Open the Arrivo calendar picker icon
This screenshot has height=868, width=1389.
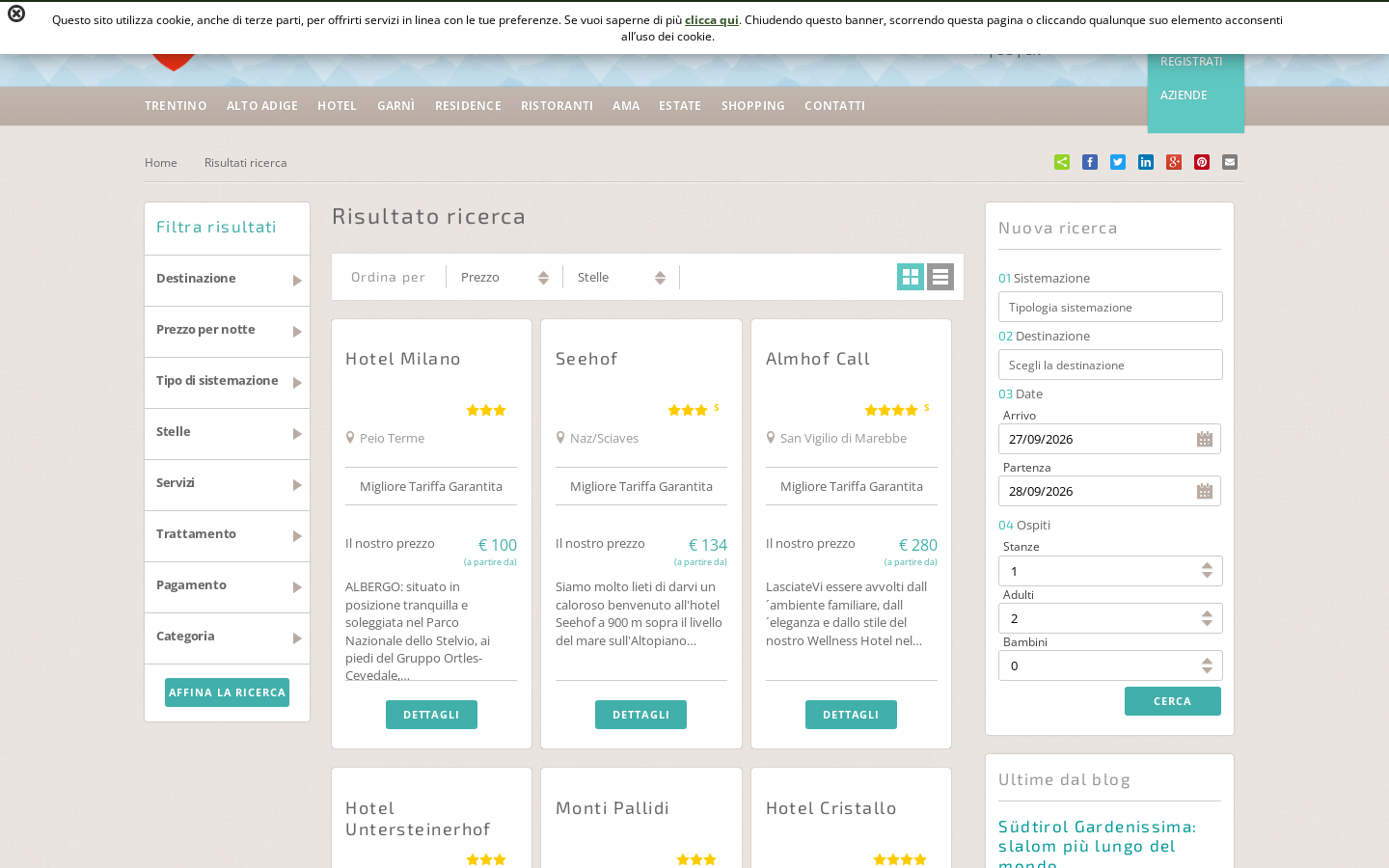1205,440
